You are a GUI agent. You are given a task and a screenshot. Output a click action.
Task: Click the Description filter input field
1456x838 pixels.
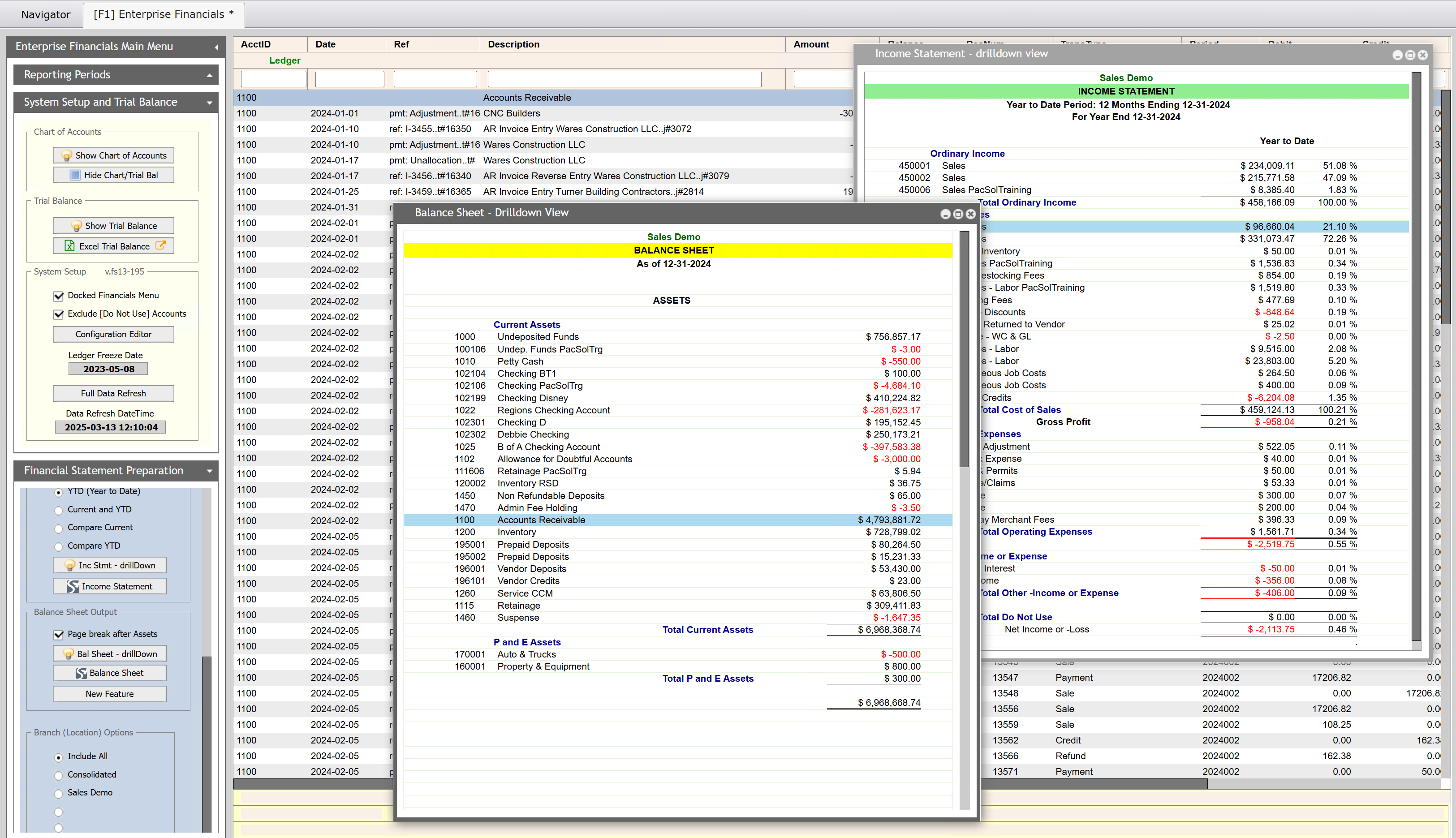(624, 78)
